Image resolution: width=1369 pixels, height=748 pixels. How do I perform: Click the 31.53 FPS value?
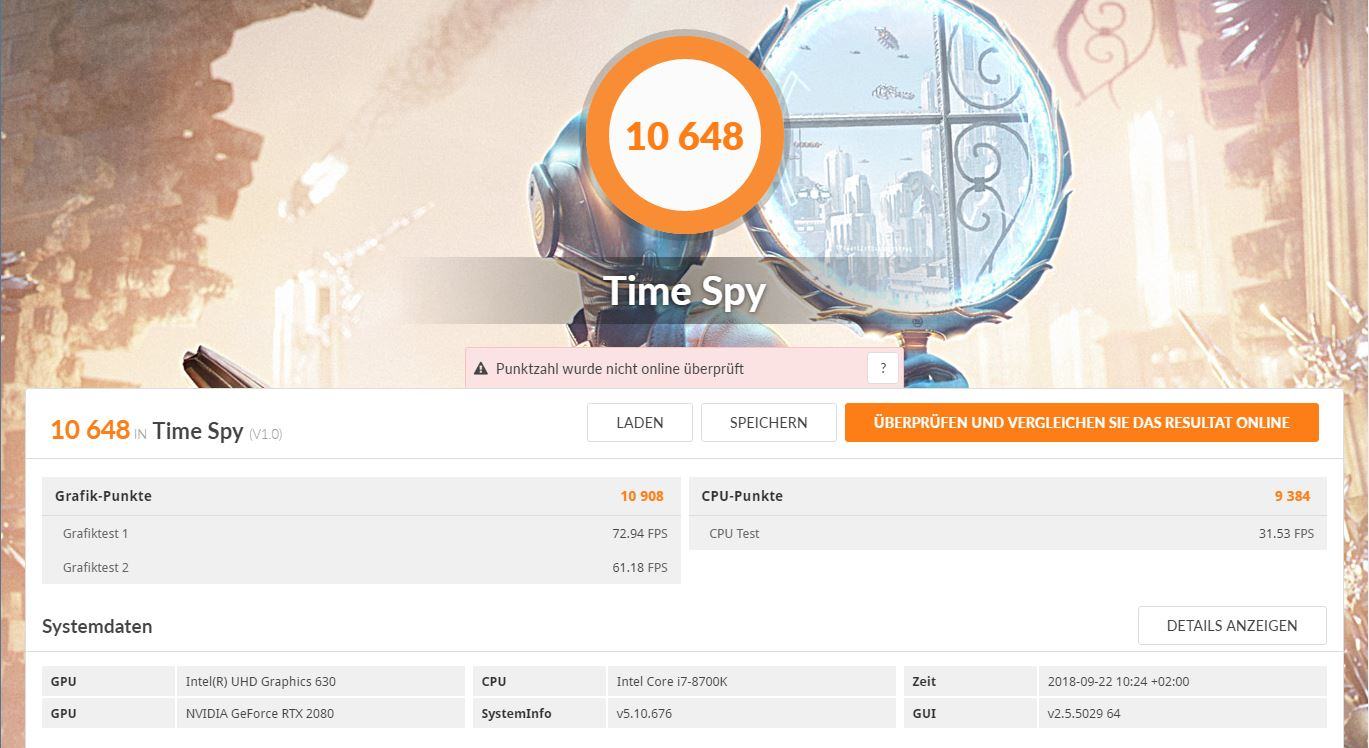click(1286, 533)
